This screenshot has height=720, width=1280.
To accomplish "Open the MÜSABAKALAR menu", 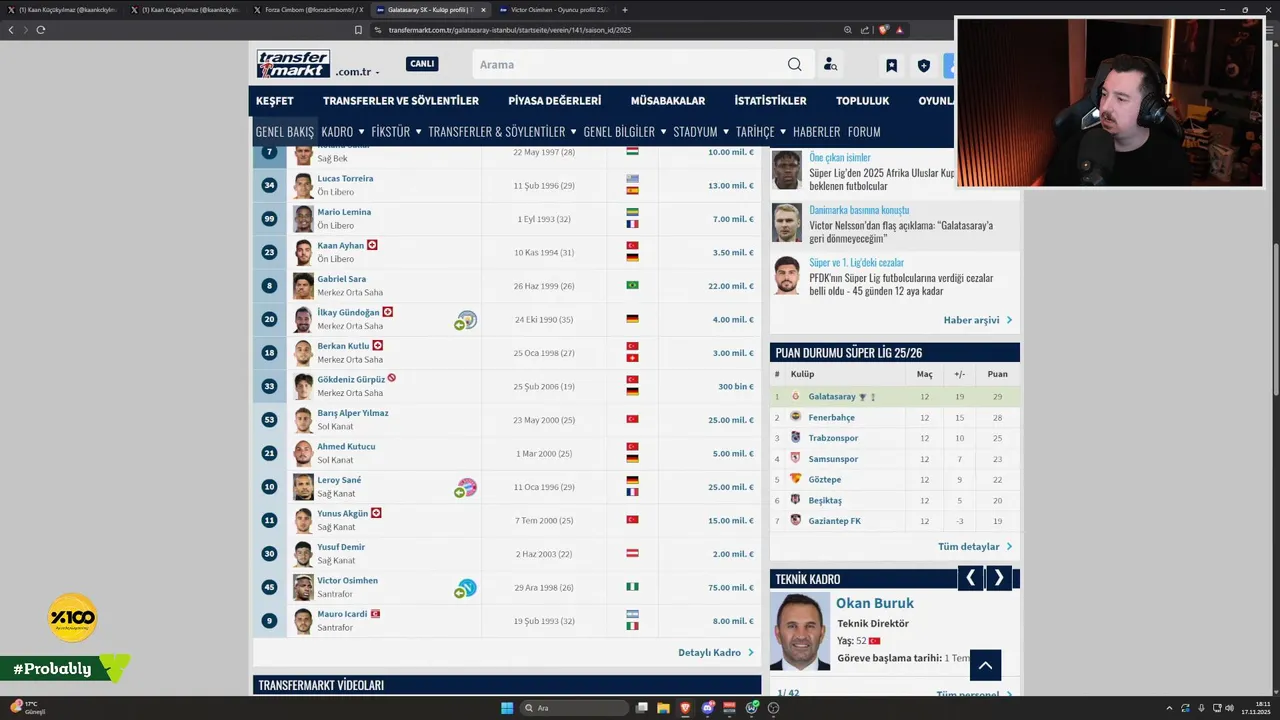I will click(x=667, y=101).
